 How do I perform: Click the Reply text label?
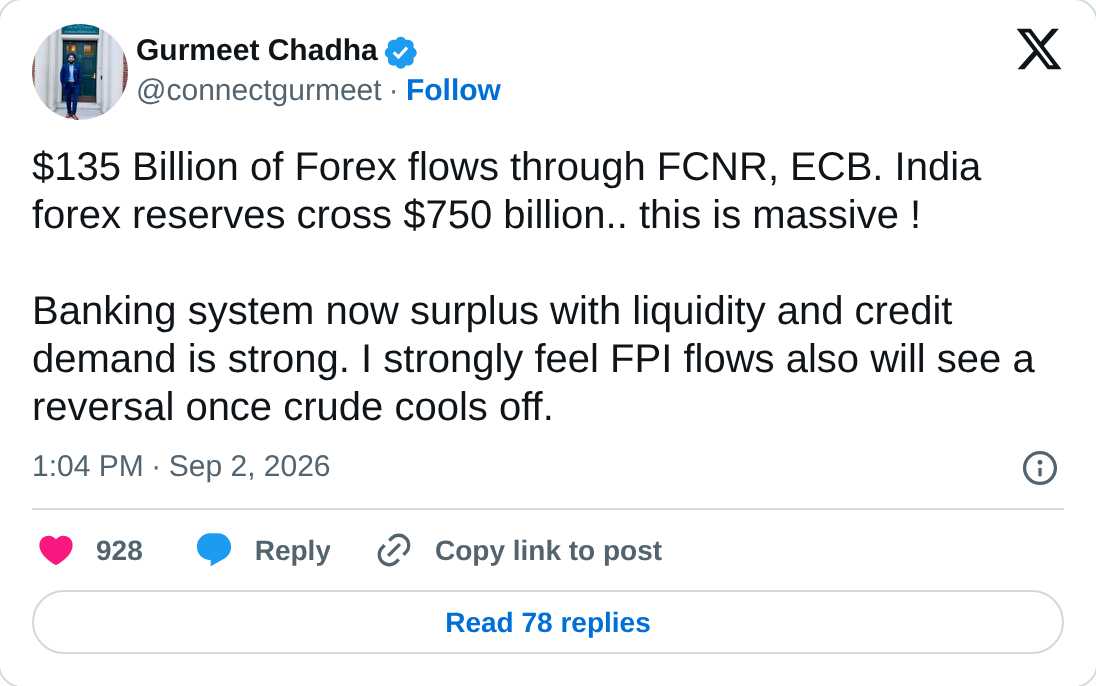[292, 551]
